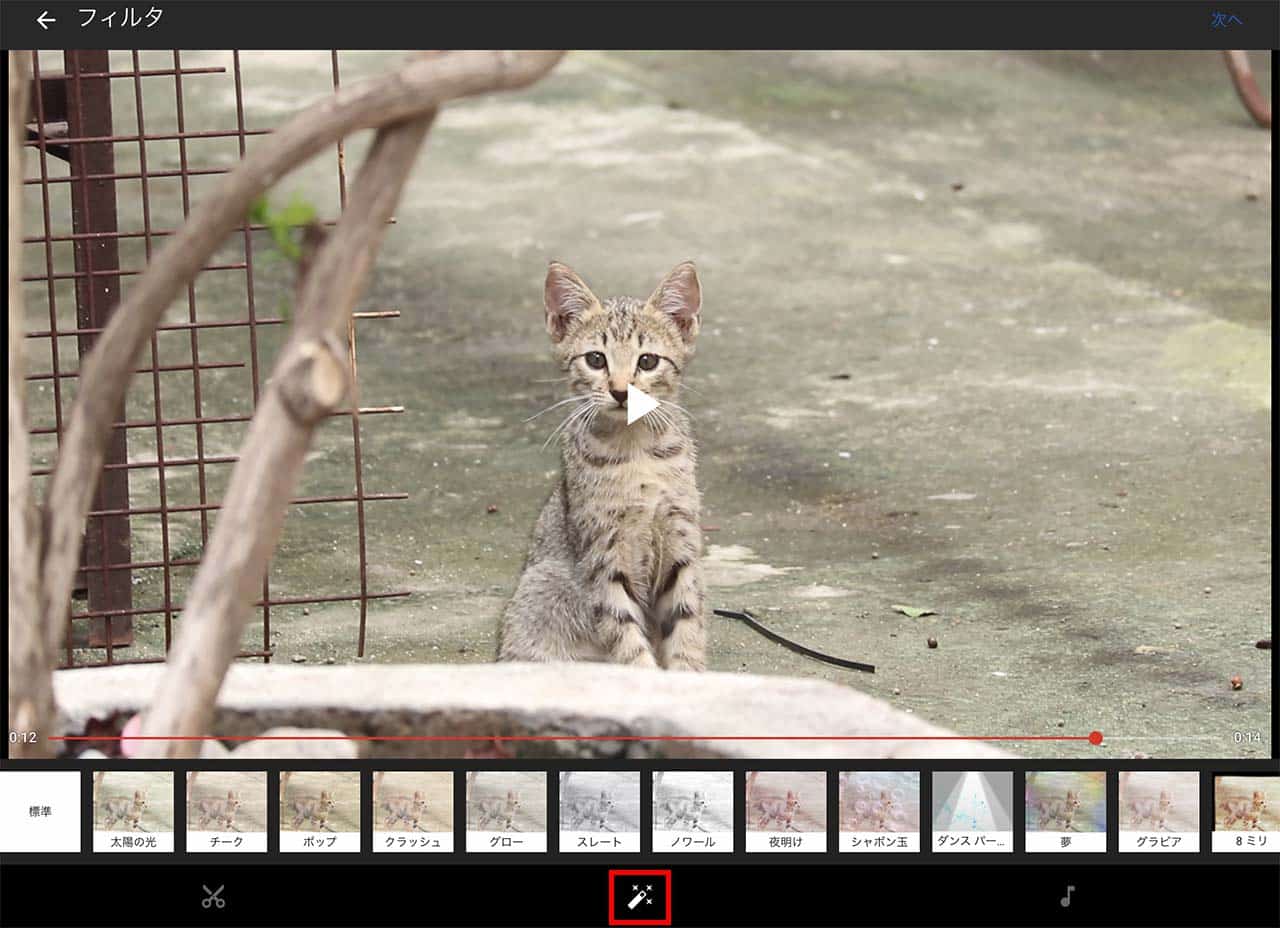Apply the 8ミリ filter
1280x928 pixels.
point(1247,811)
